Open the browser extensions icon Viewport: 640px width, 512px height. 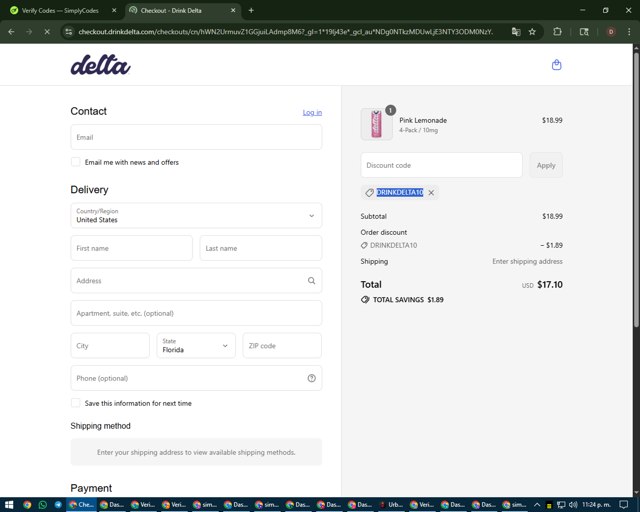(x=557, y=31)
